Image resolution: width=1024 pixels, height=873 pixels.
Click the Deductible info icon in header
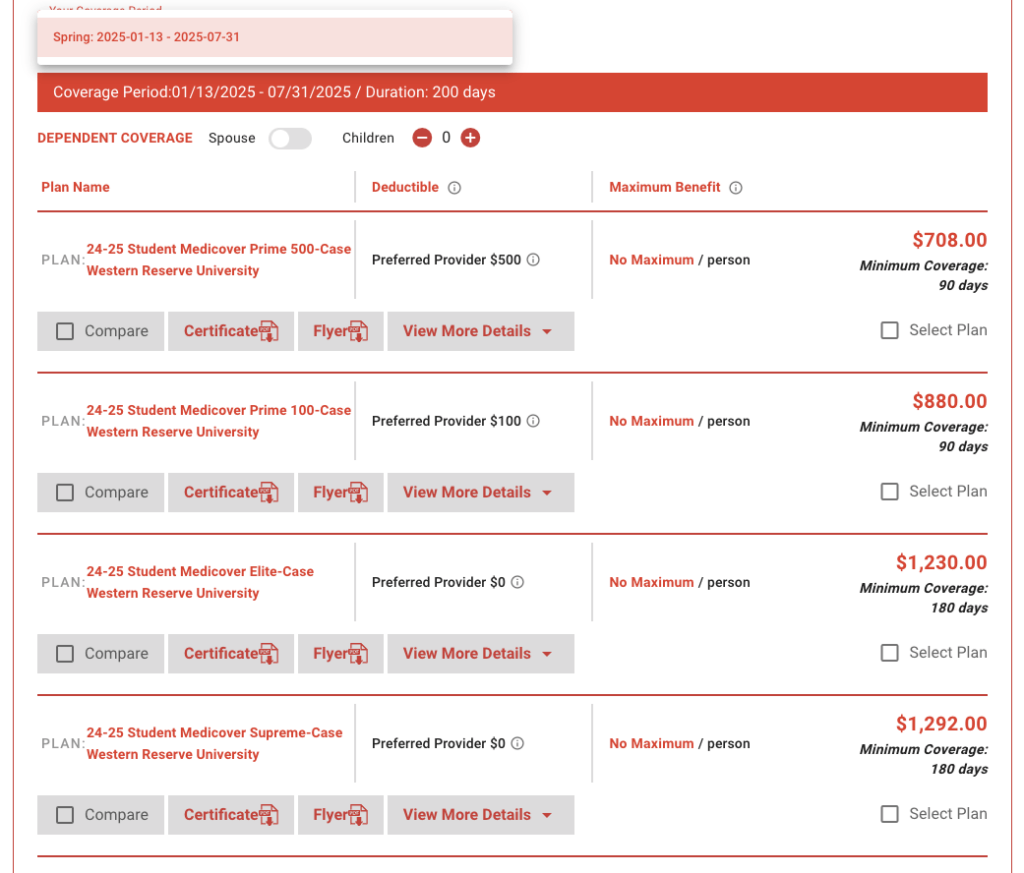455,188
